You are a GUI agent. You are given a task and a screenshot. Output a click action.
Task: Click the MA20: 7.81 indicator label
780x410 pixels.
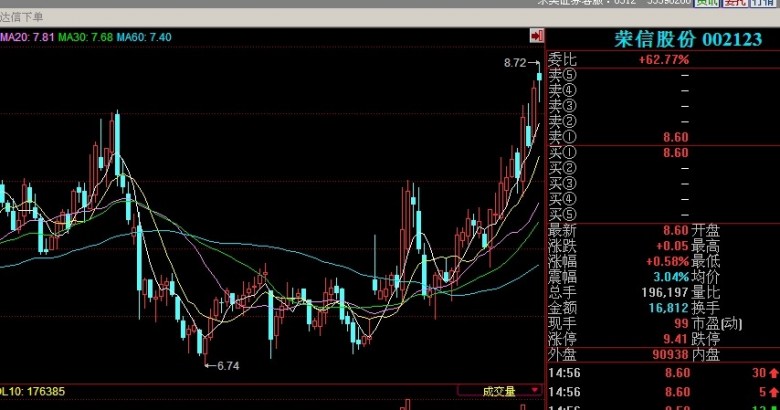point(27,37)
